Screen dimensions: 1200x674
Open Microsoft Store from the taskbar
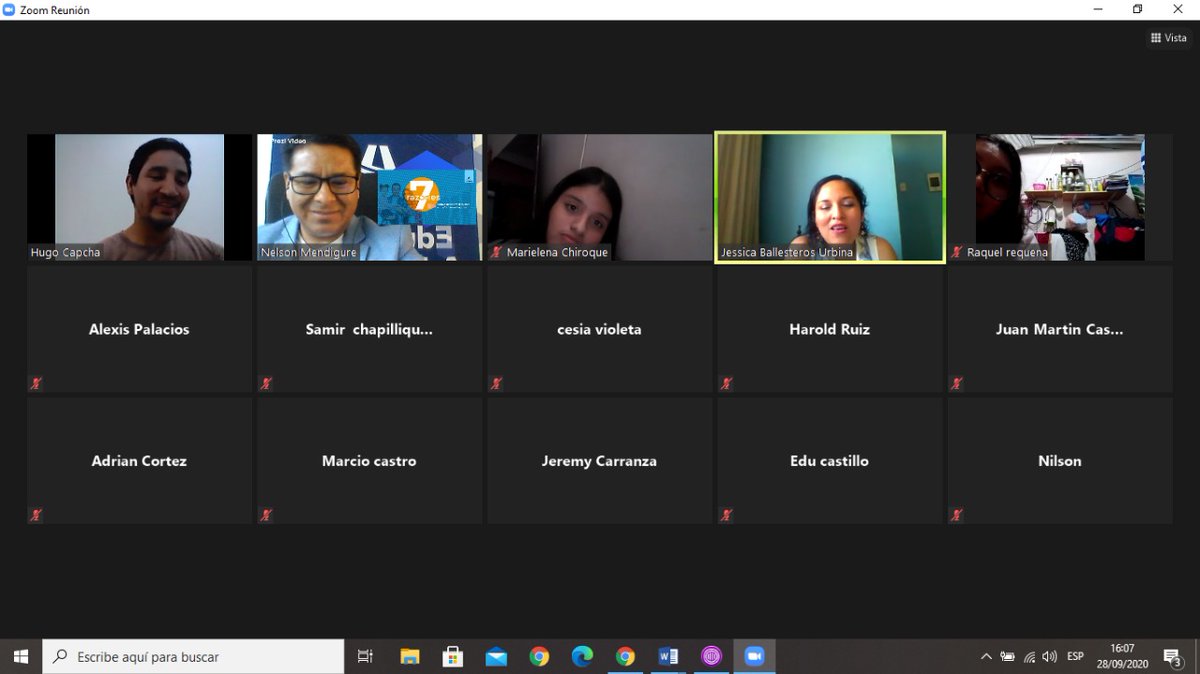pos(453,656)
